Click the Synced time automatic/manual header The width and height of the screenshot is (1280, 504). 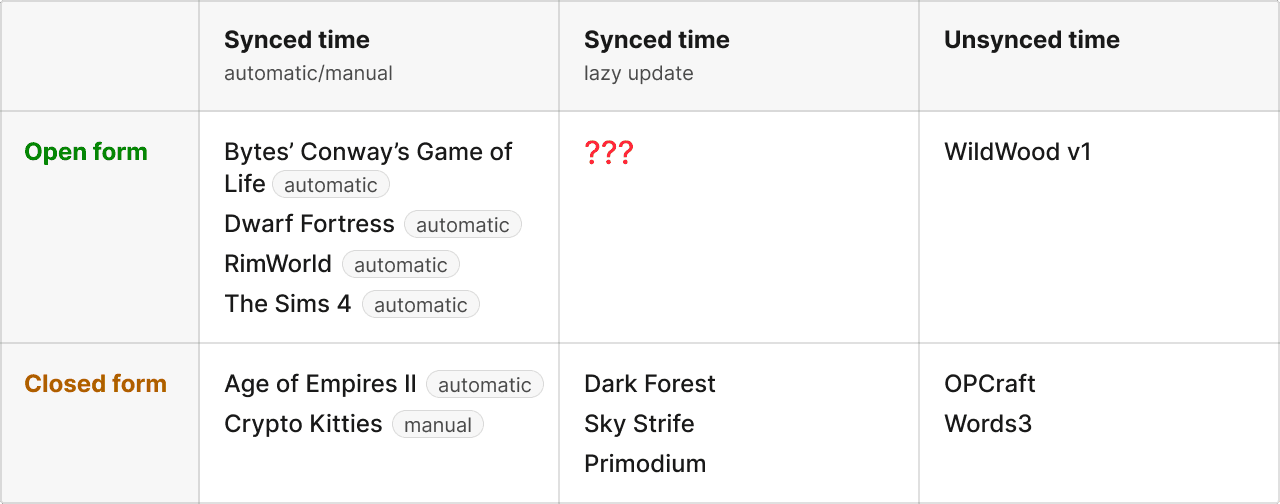(x=308, y=55)
